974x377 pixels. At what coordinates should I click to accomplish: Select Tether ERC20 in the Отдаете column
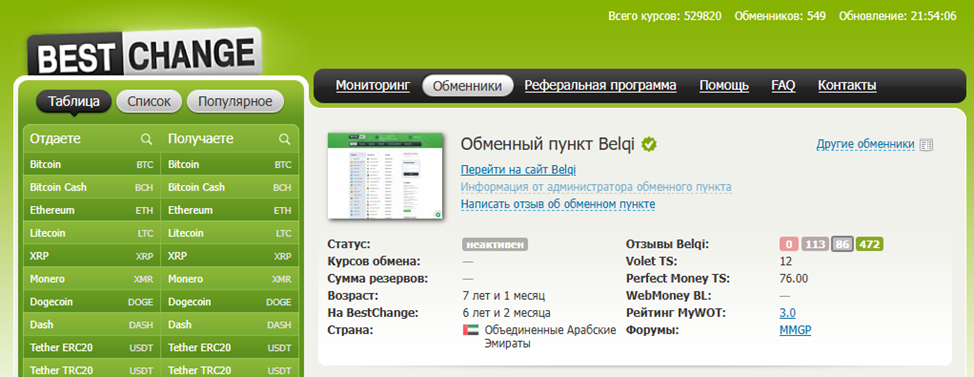pos(92,348)
